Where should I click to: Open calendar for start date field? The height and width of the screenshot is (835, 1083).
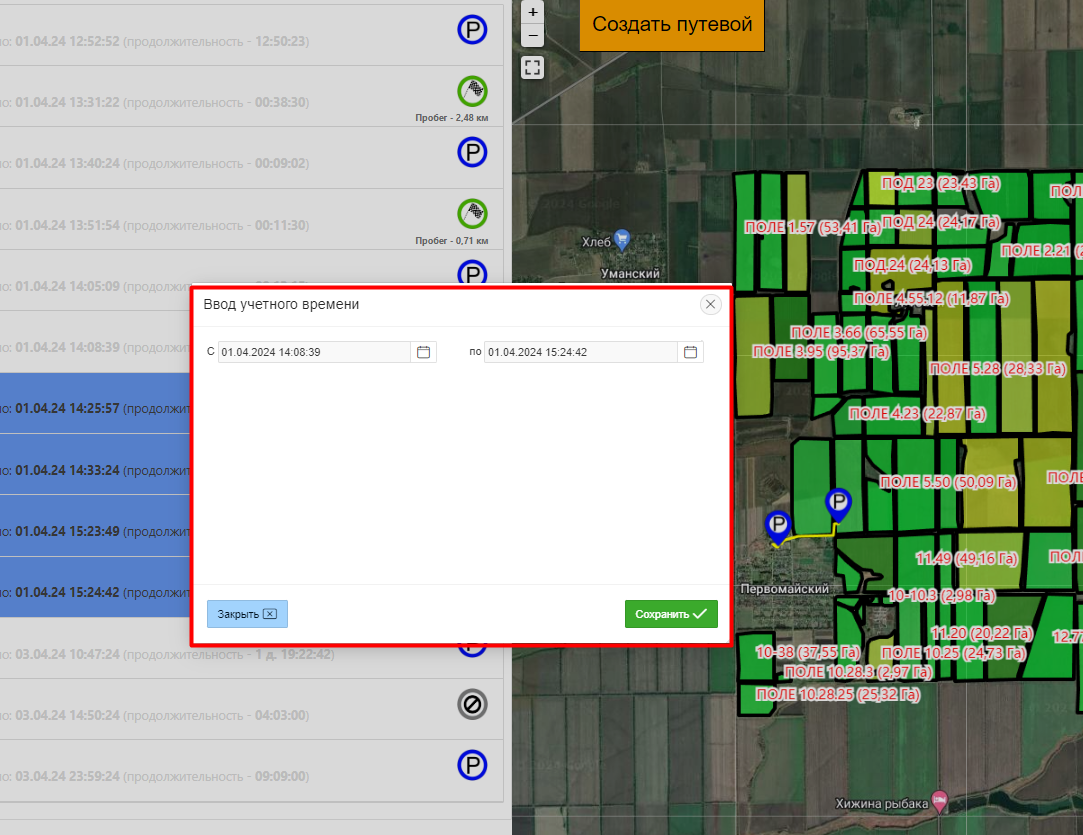[x=424, y=352]
